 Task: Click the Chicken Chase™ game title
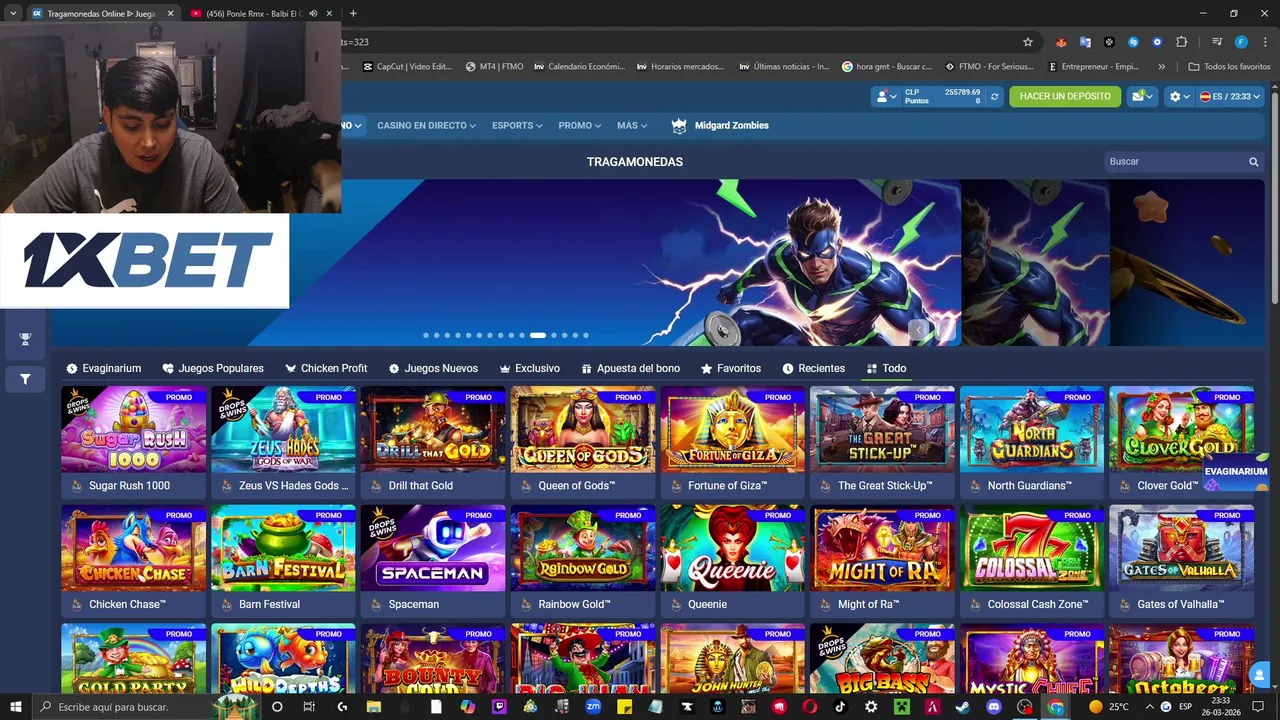point(127,604)
